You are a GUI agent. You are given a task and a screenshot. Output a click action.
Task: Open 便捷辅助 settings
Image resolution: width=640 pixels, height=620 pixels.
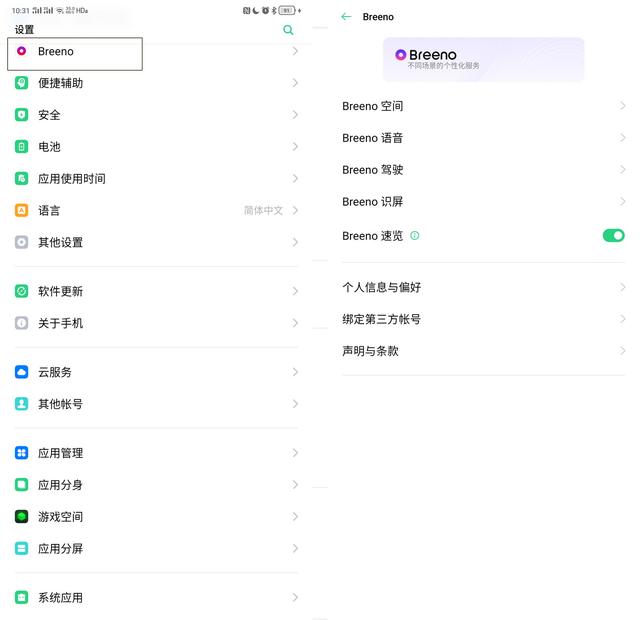point(156,83)
